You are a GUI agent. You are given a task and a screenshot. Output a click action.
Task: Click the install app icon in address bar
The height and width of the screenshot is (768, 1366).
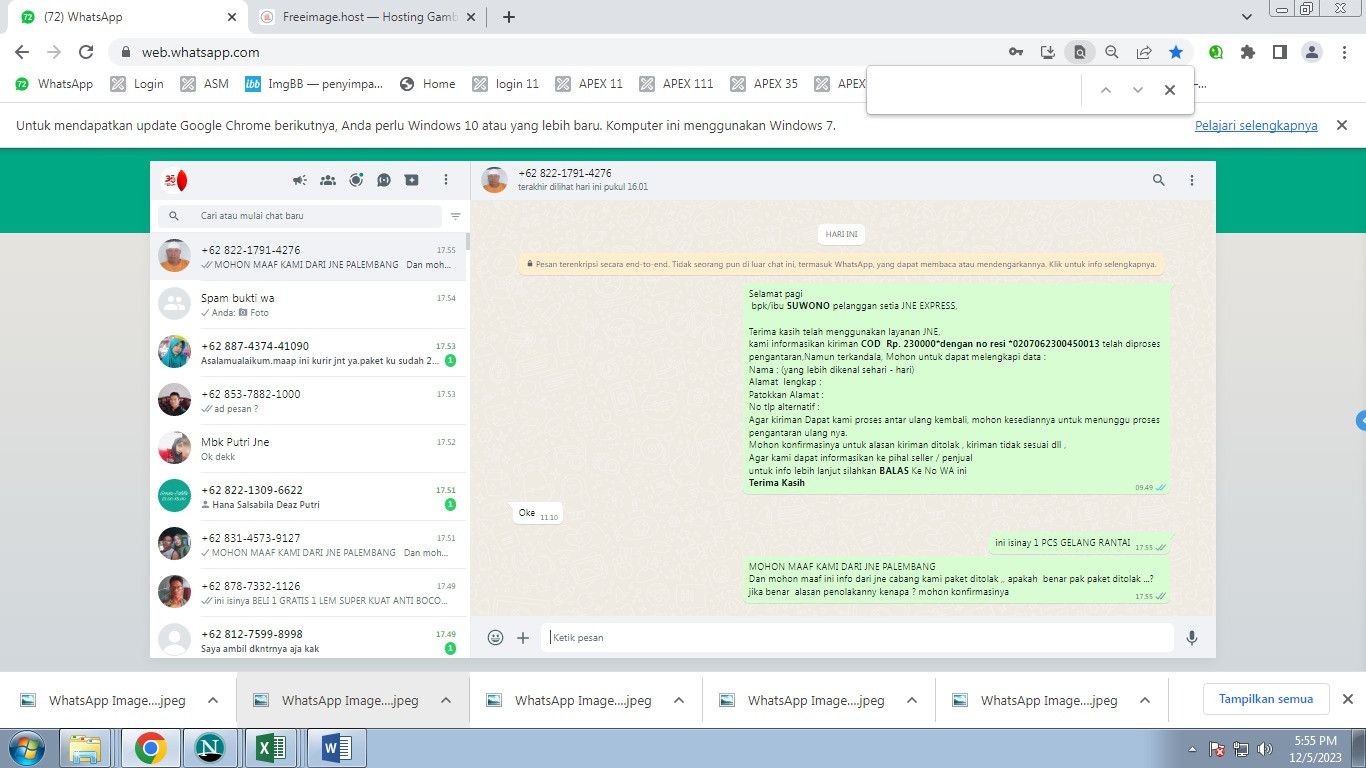(x=1048, y=52)
